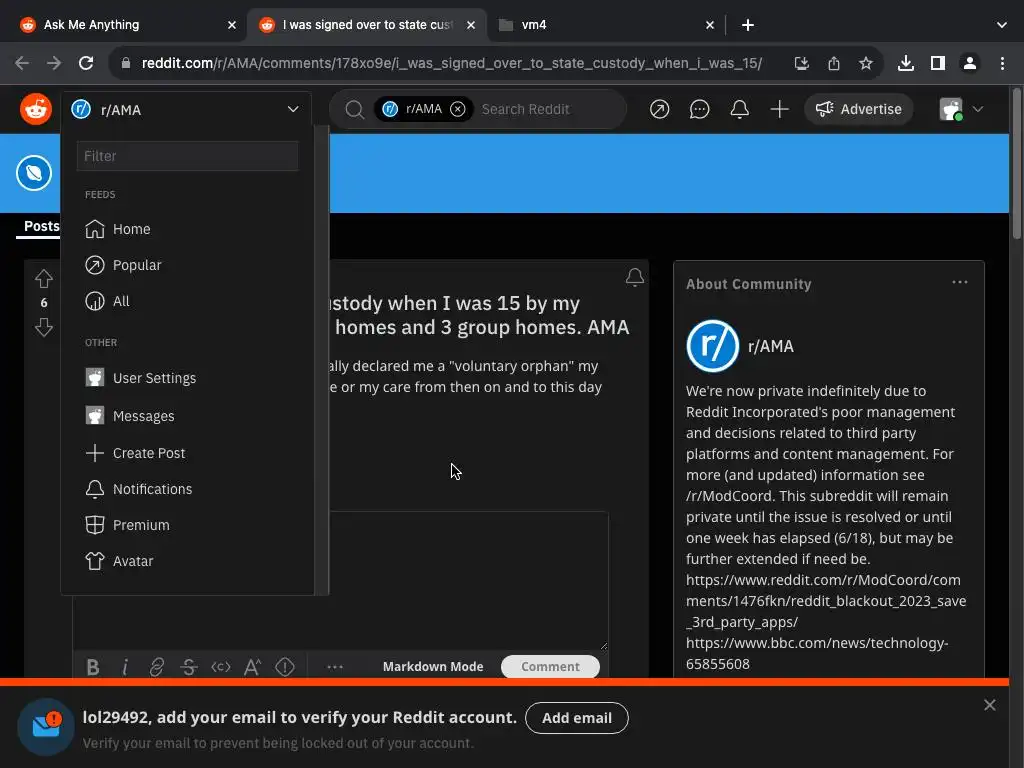This screenshot has width=1024, height=768.
Task: Downvote the post with the down arrow
Action: pos(44,327)
